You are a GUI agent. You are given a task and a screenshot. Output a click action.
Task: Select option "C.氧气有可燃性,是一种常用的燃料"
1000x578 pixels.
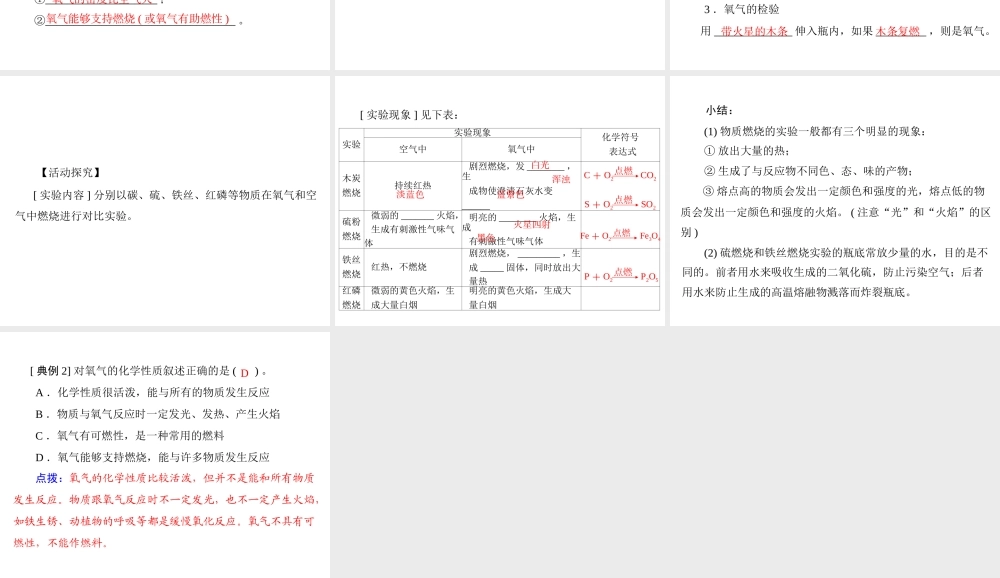coord(129,436)
